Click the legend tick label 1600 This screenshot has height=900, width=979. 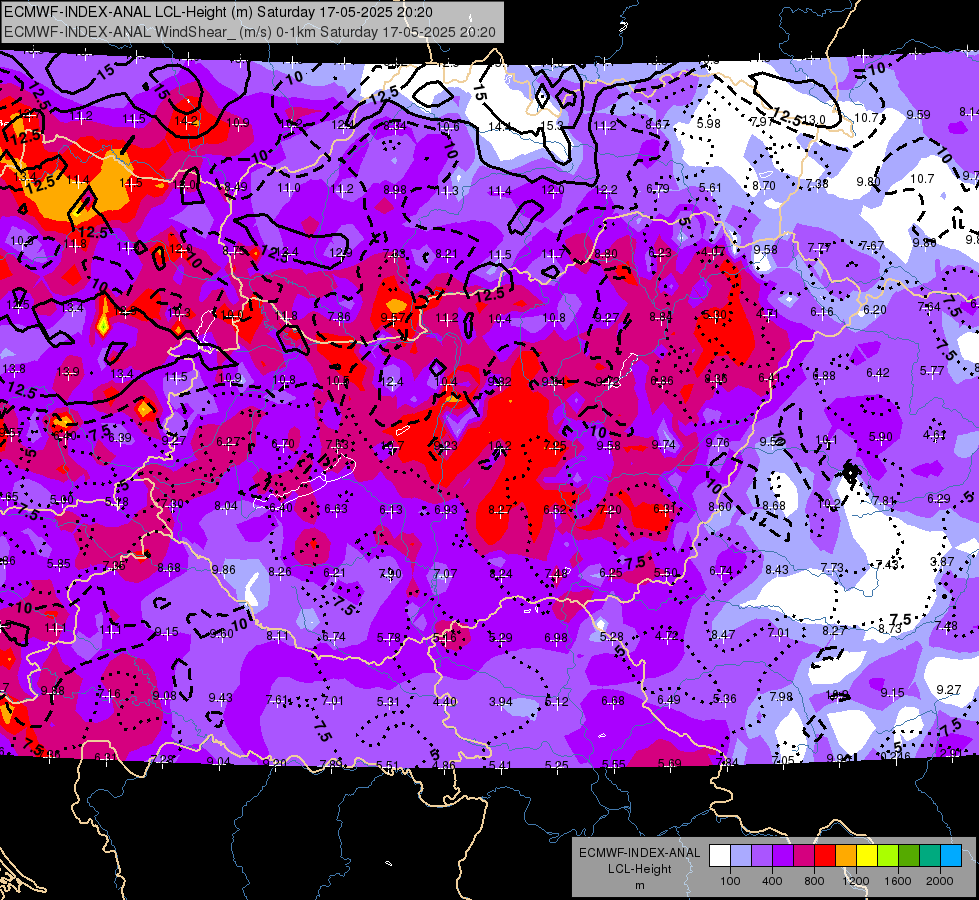898,881
